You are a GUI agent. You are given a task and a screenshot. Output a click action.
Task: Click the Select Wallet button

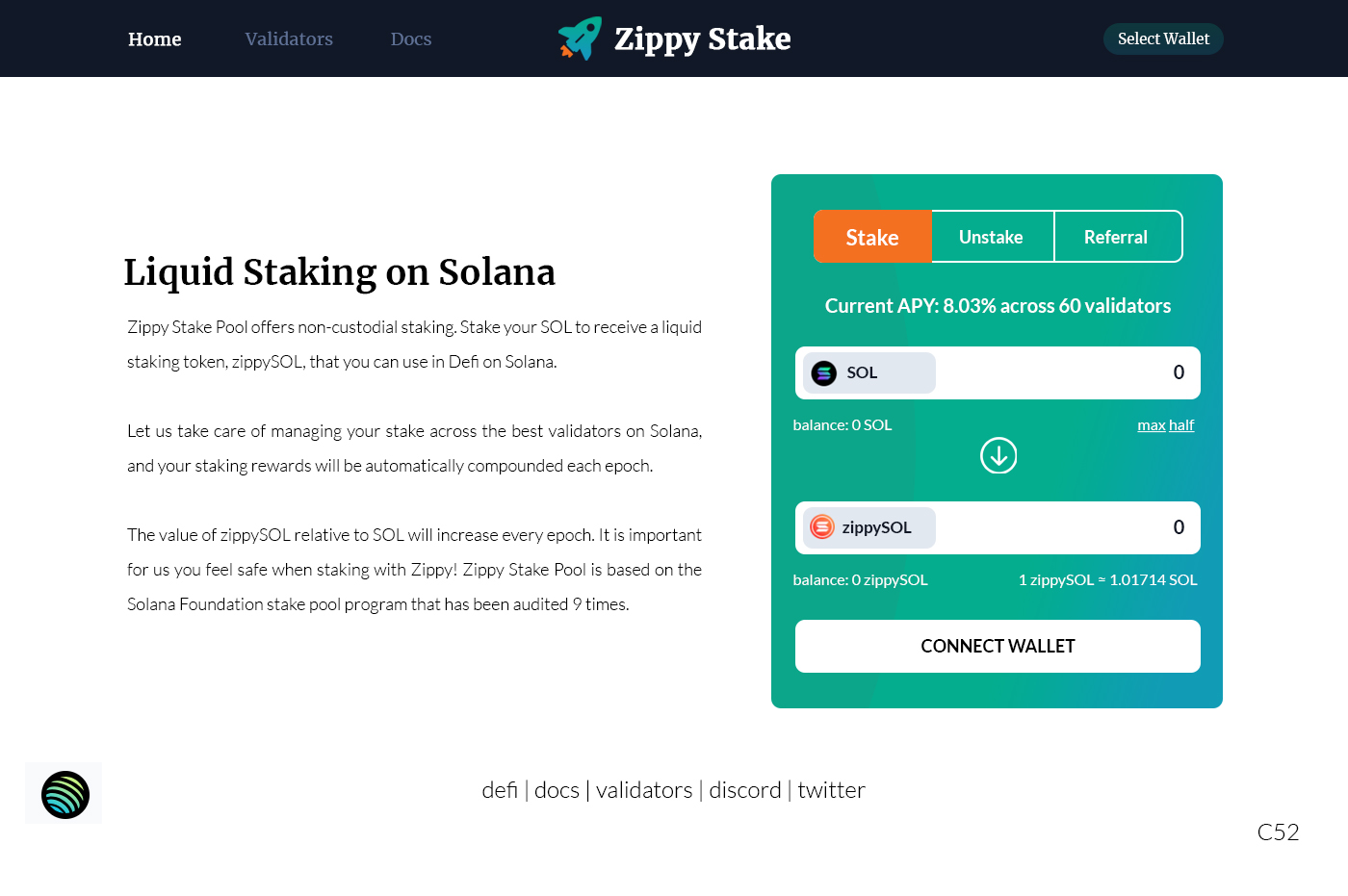click(x=1163, y=38)
